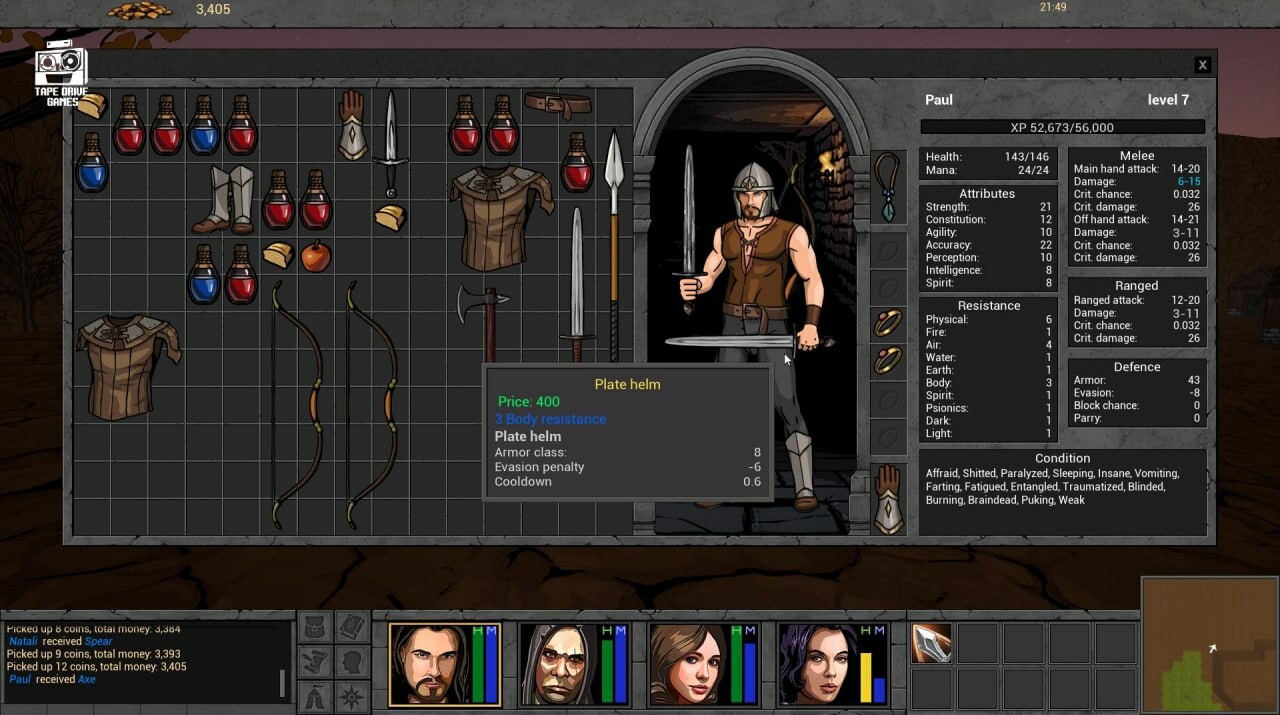Close the inventory window with the X

click(x=1202, y=64)
